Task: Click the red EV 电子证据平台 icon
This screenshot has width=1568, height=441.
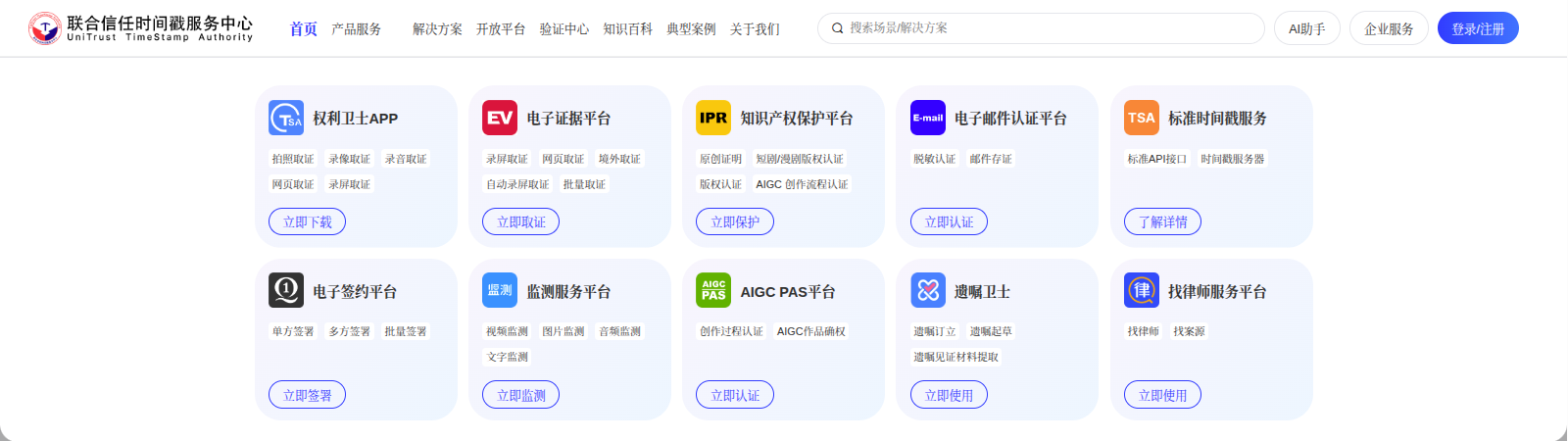Action: click(x=500, y=118)
